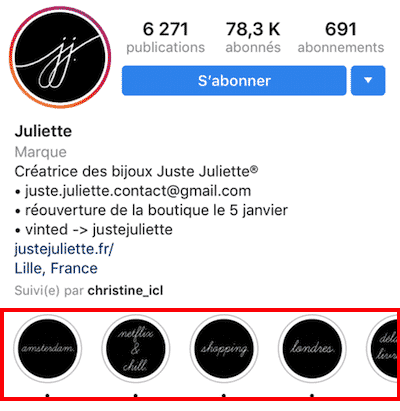Image resolution: width=400 pixels, height=411 pixels.
Task: Open christine_icl follower profile
Action: coord(125,291)
